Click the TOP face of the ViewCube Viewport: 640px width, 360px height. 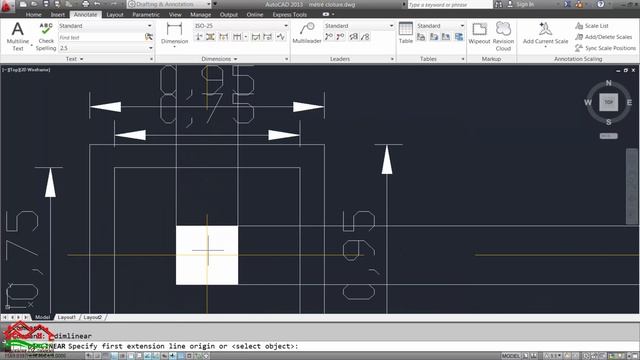click(609, 102)
